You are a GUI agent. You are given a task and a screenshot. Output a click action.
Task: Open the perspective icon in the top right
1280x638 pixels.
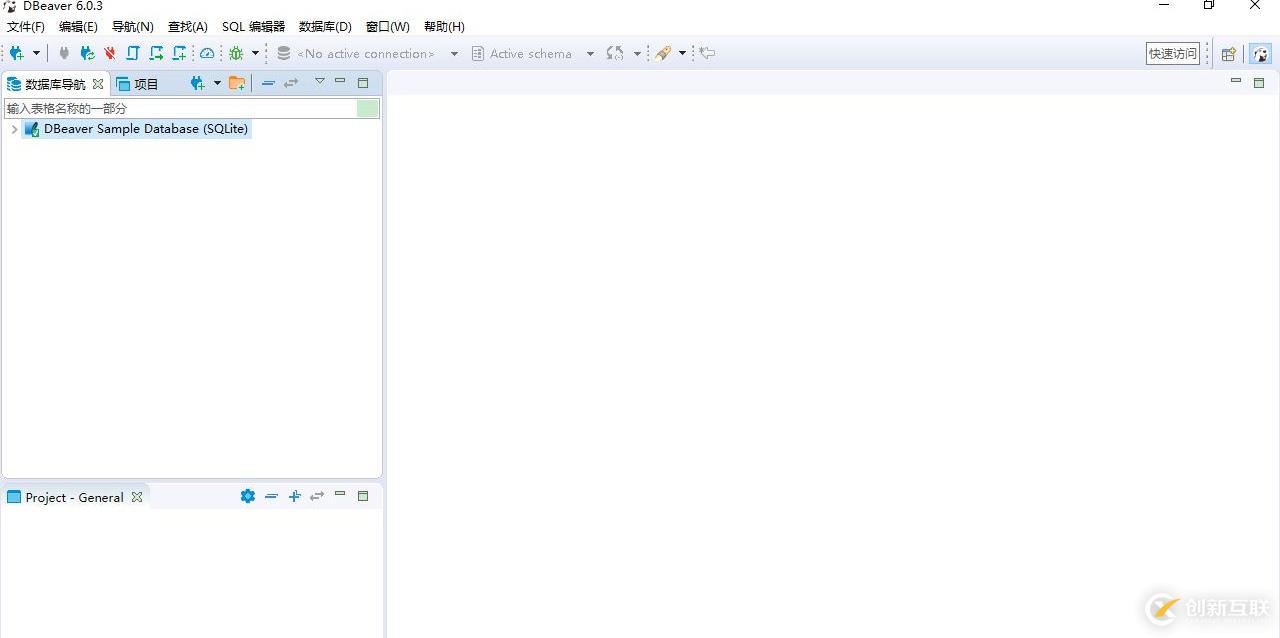1229,54
